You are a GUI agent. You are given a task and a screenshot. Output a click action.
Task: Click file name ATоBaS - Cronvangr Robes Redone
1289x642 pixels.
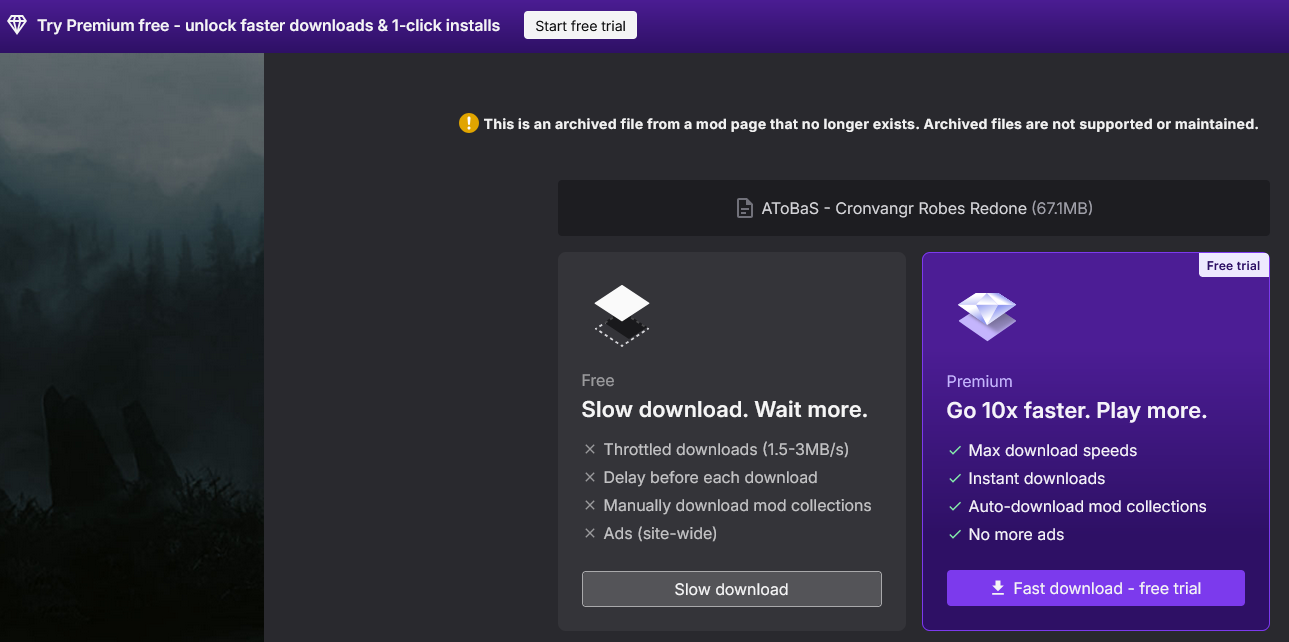pos(894,209)
